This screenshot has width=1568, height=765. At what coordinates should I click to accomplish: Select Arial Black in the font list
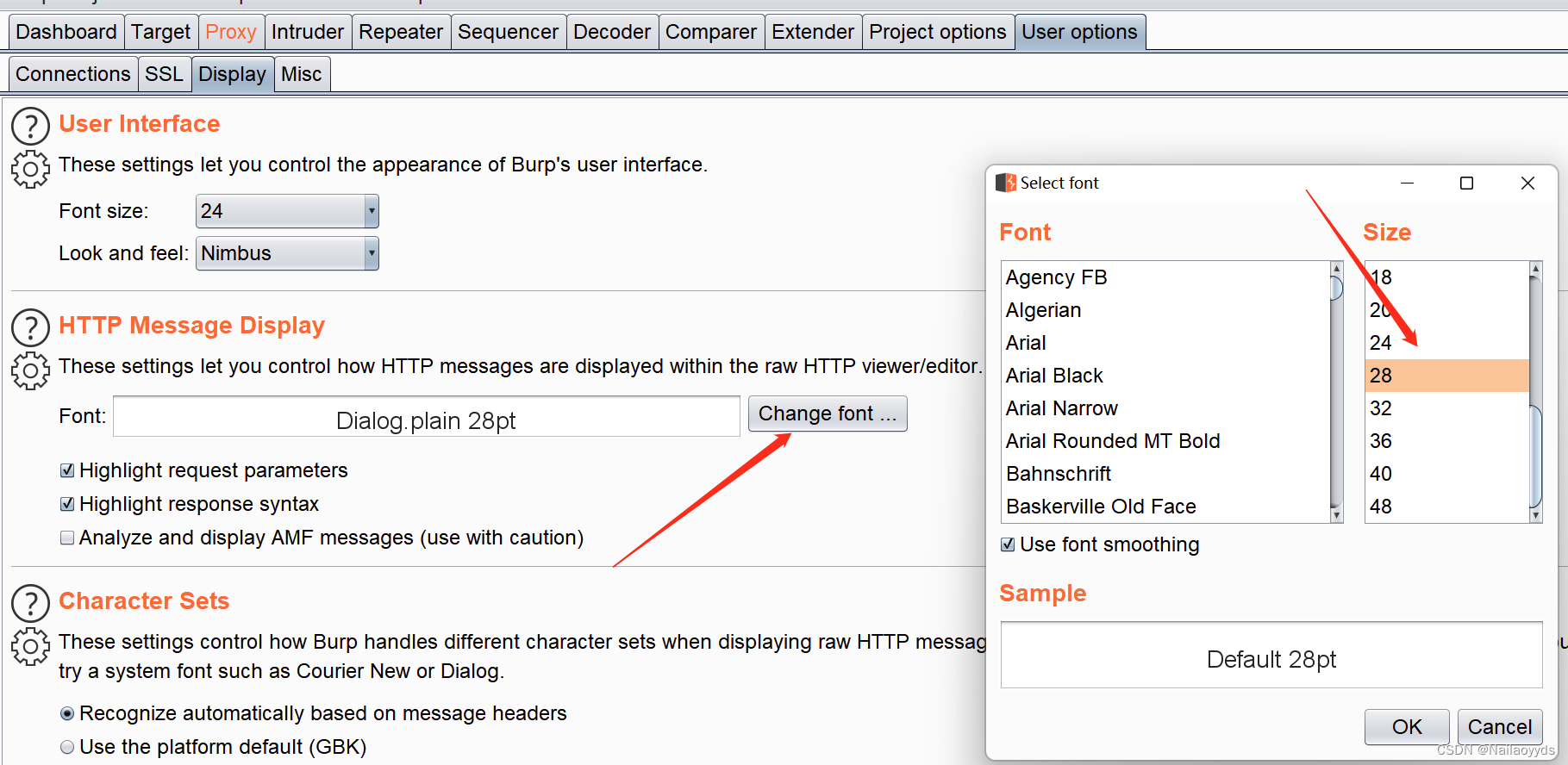click(1054, 376)
